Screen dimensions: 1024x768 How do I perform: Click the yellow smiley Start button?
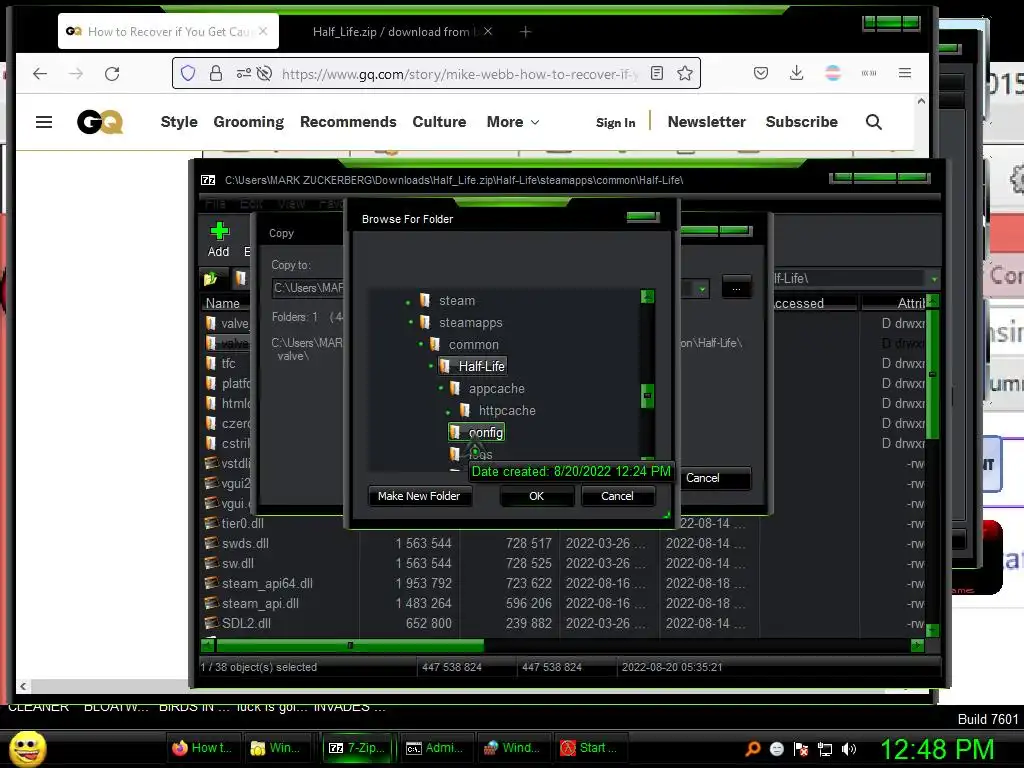pos(28,748)
